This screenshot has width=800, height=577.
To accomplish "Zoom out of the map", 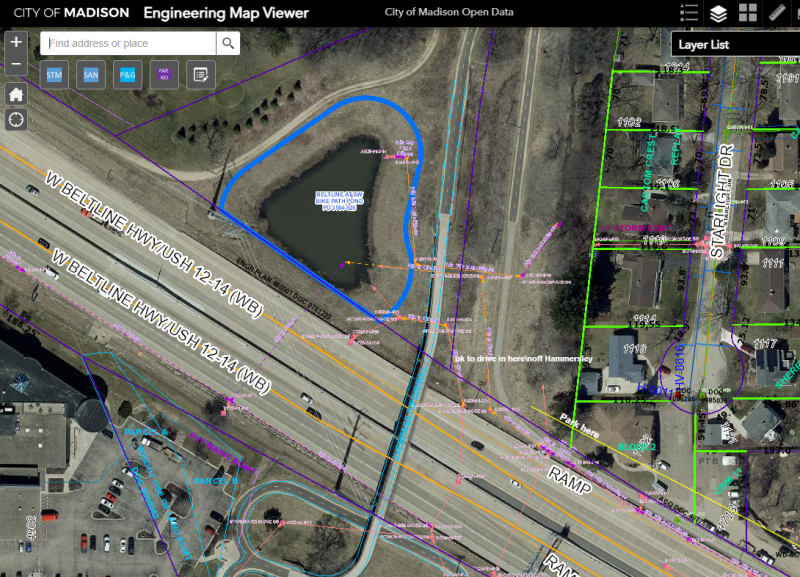I will point(16,65).
